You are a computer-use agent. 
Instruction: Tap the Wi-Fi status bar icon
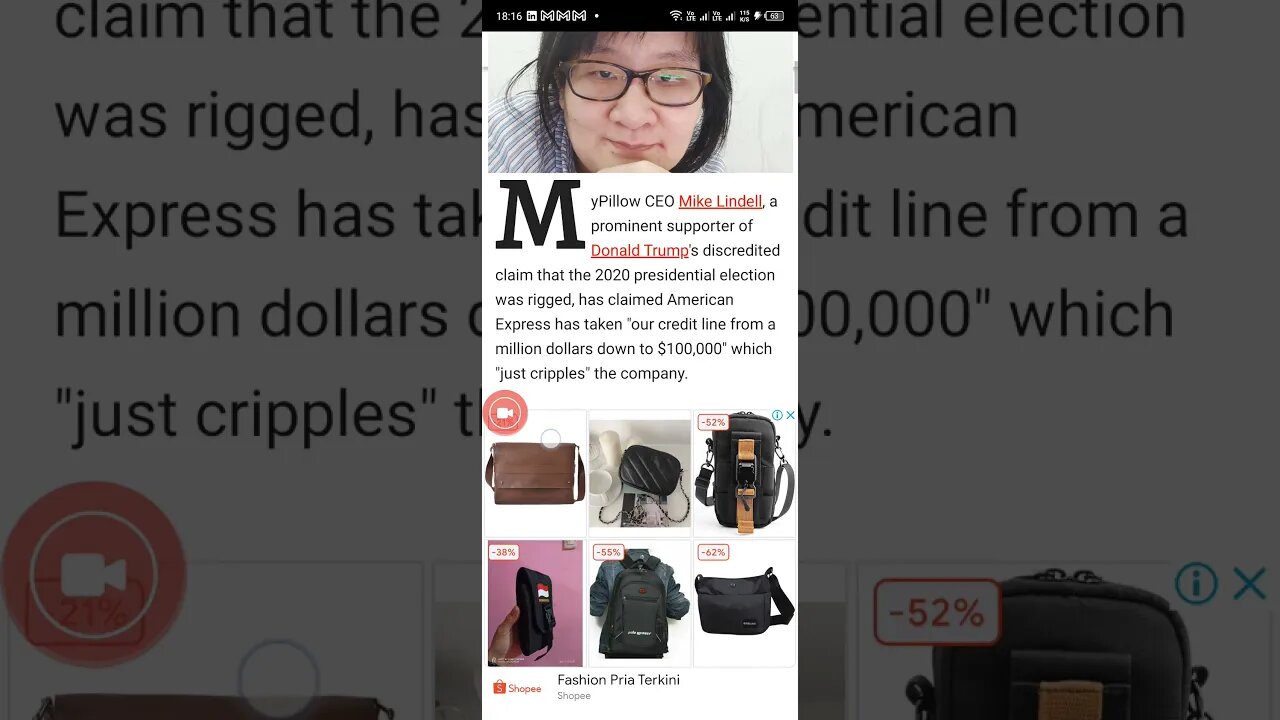click(676, 16)
